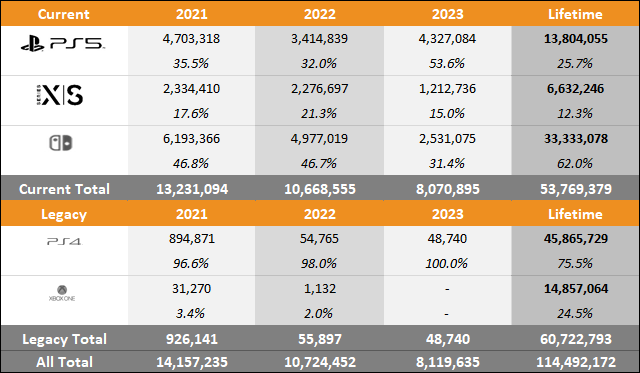Viewport: 640px width, 373px height.
Task: Select the Legacy header cell
Action: click(64, 214)
